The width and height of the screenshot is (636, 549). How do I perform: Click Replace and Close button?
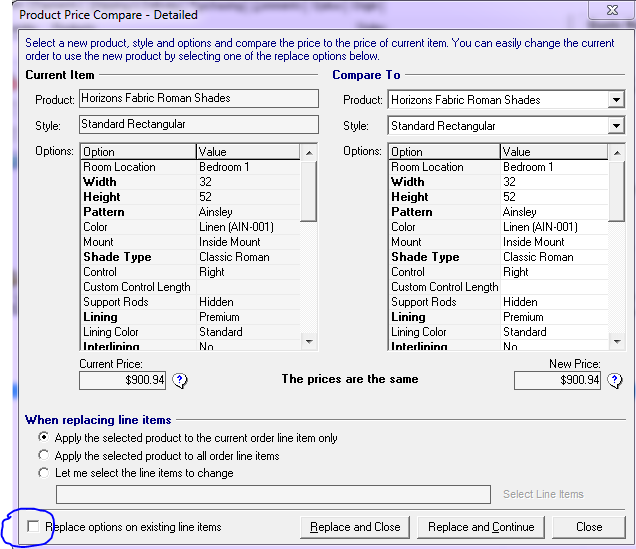coord(355,527)
